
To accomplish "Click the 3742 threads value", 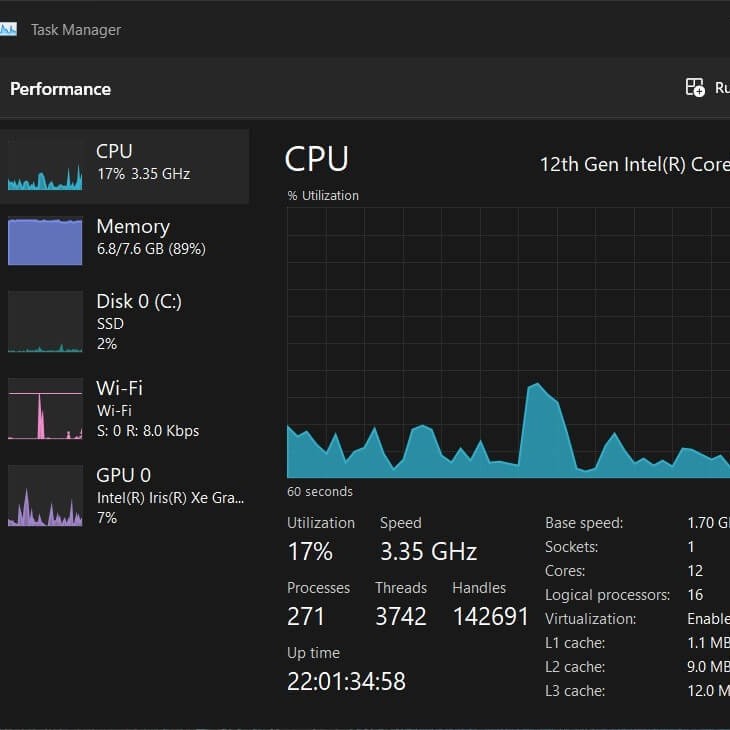I will point(401,616).
